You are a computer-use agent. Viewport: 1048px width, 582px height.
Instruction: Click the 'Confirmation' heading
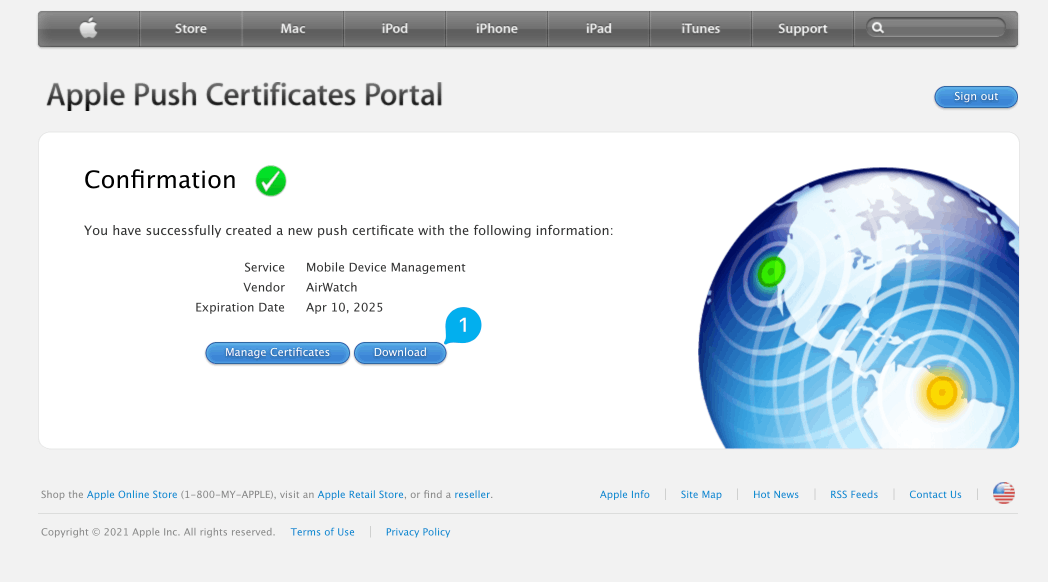pyautogui.click(x=160, y=180)
